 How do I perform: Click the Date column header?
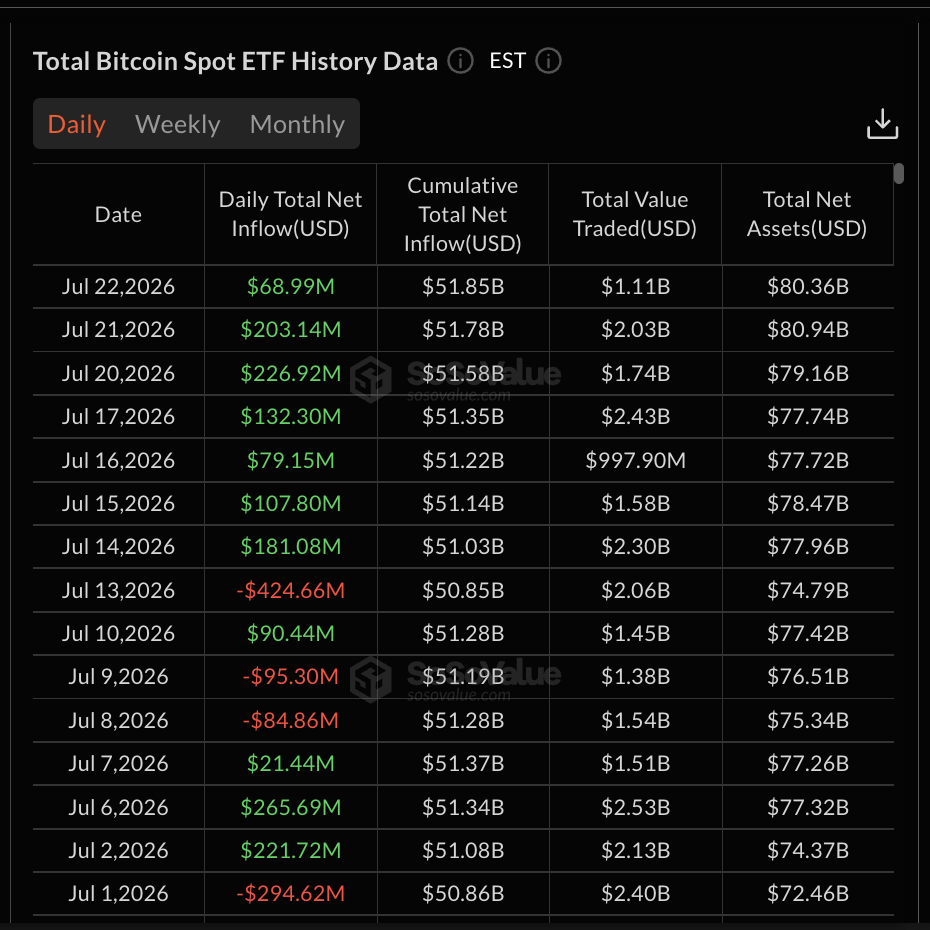[118, 214]
